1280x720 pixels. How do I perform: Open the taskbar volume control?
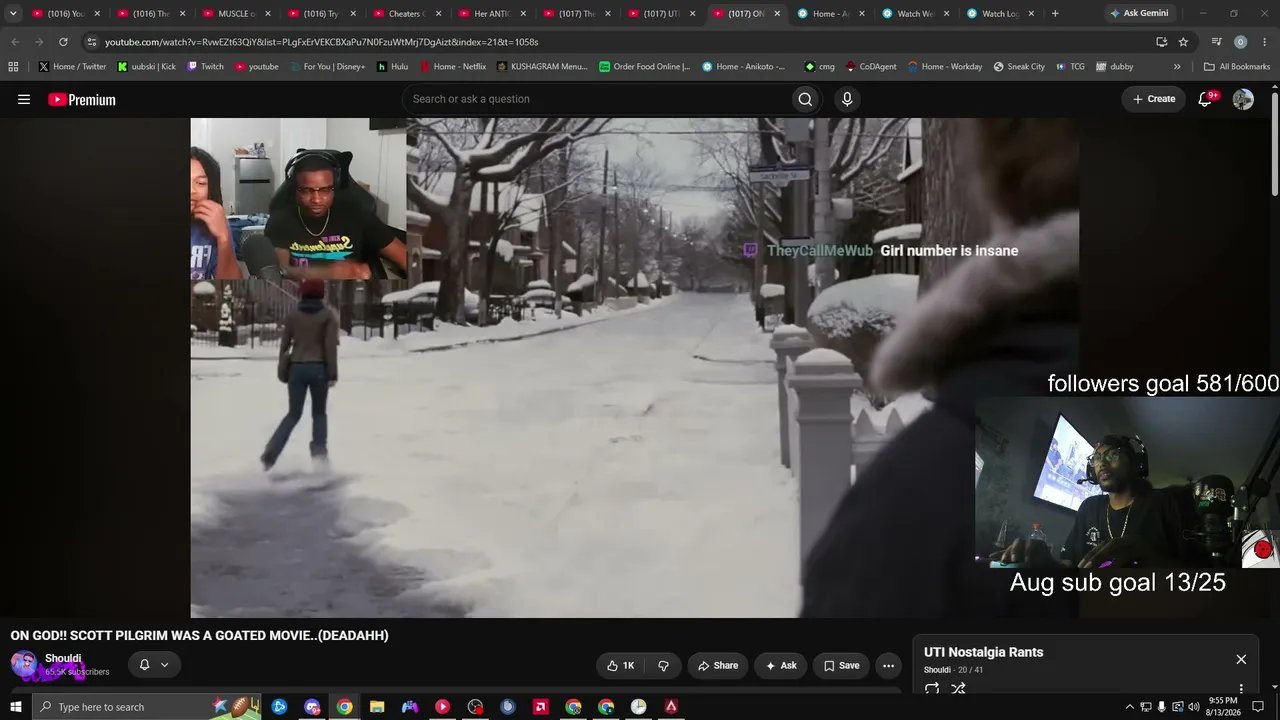tap(1193, 707)
